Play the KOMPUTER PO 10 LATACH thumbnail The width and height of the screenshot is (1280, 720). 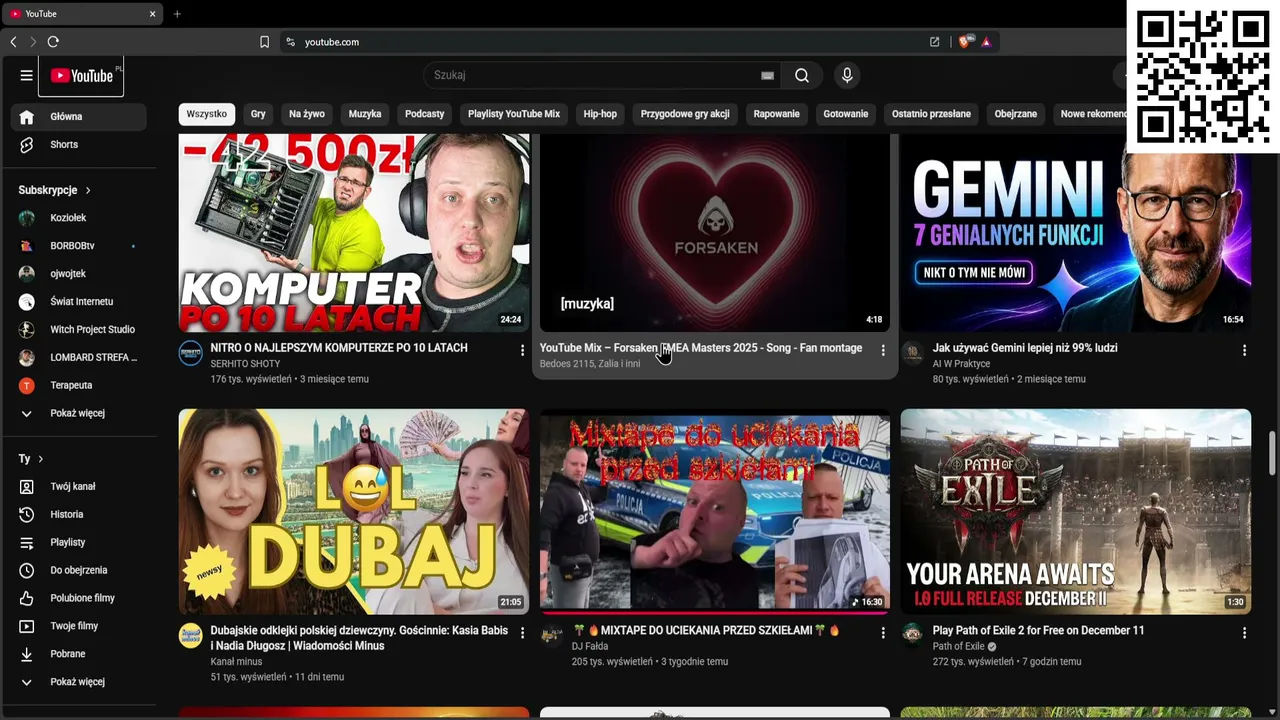point(354,233)
